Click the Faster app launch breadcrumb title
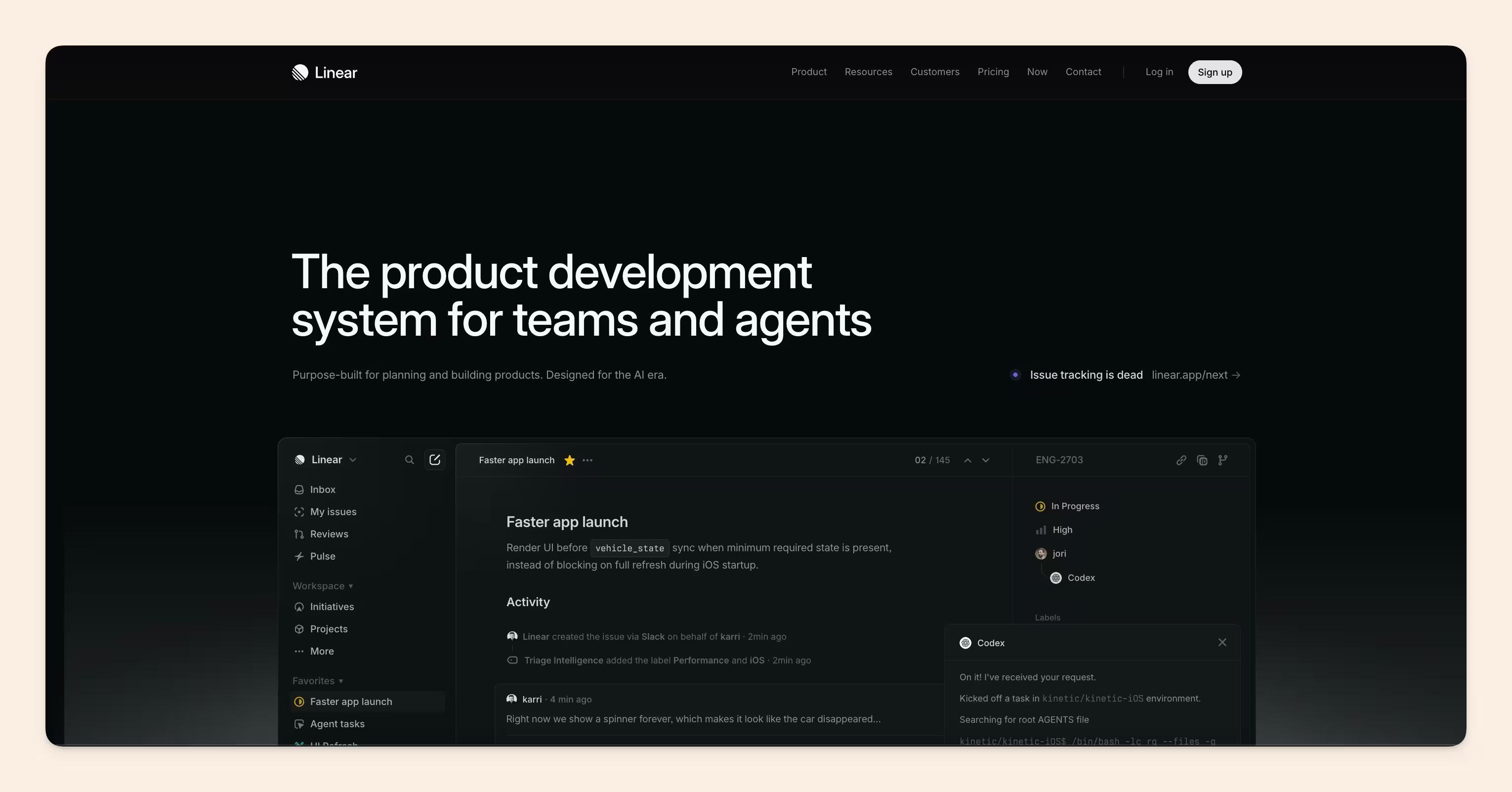Image resolution: width=1512 pixels, height=792 pixels. (516, 460)
